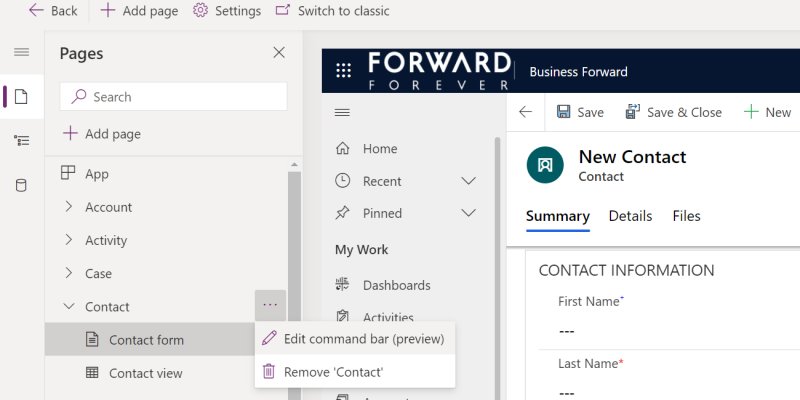
Task: Choose Remove 'Contact' from the menu
Action: 355,371
